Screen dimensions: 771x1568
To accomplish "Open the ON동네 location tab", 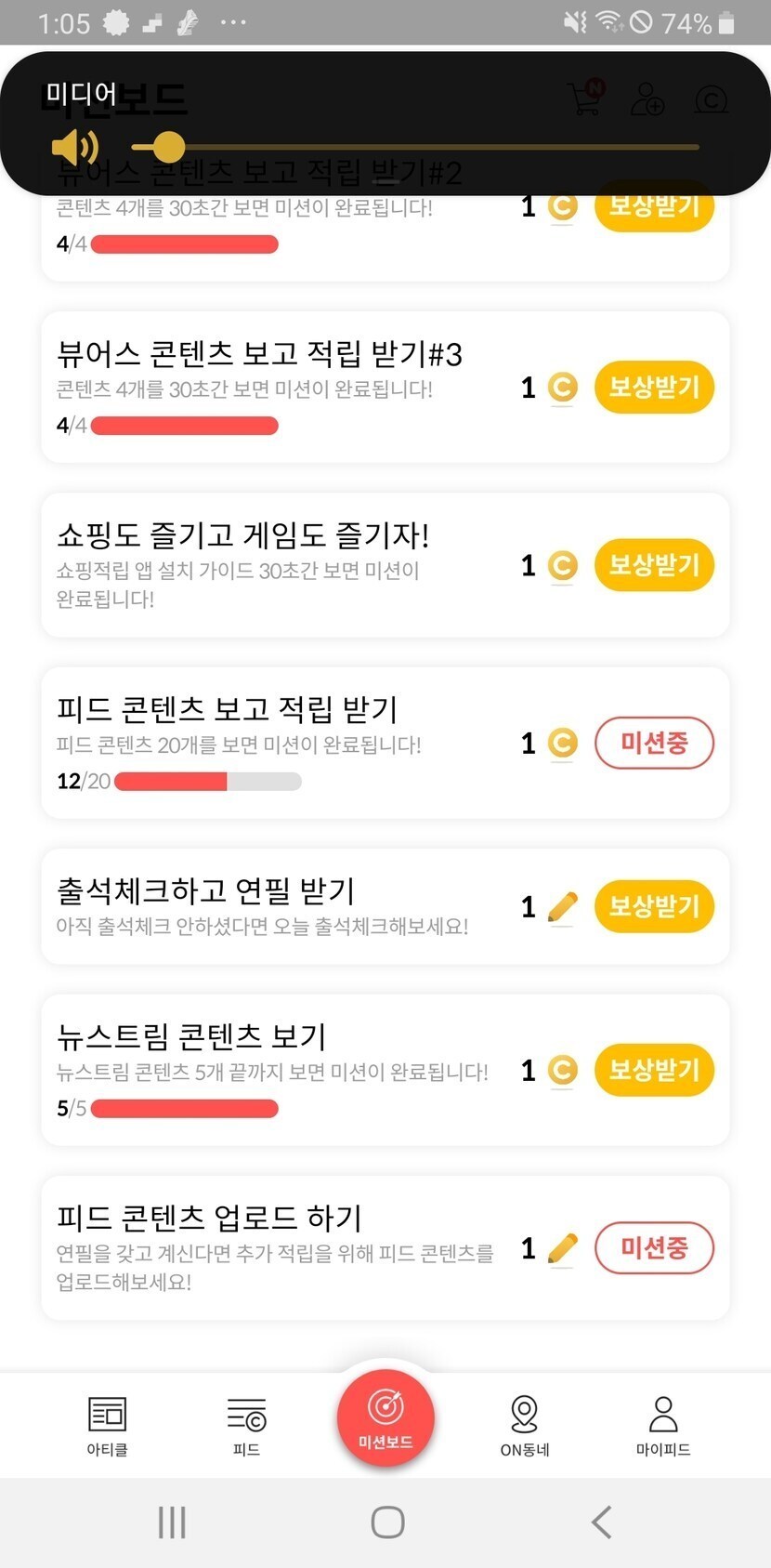I will point(525,1424).
